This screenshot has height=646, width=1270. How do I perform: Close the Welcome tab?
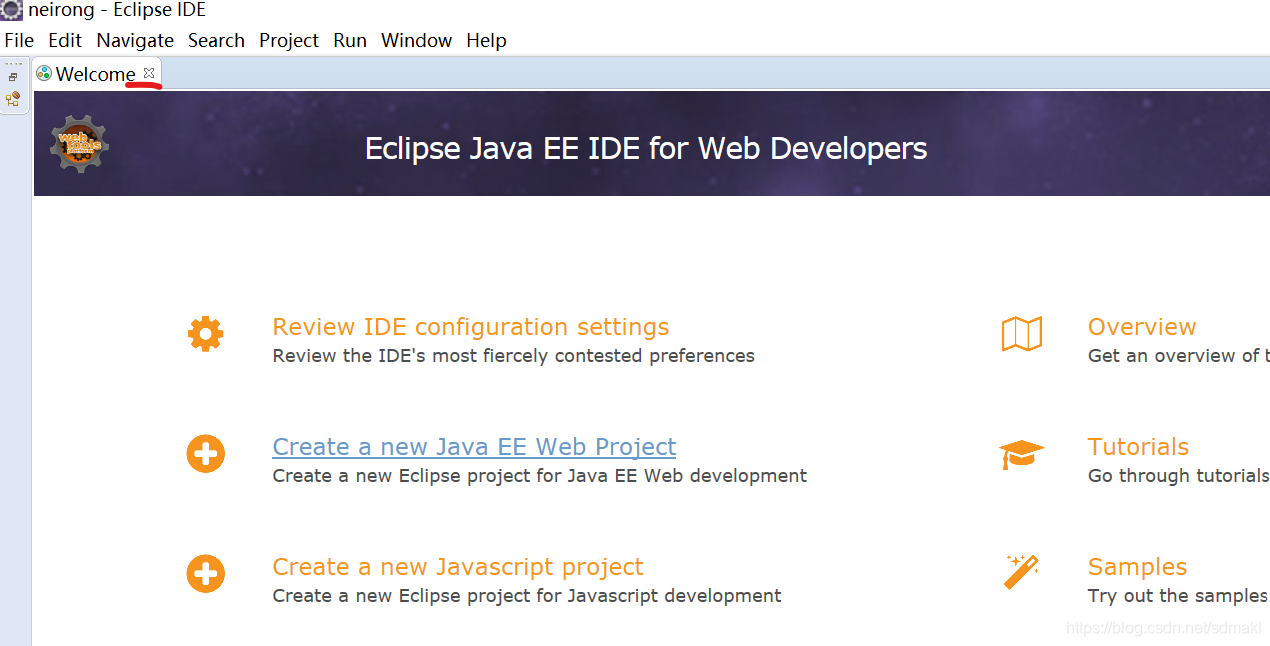pos(149,73)
